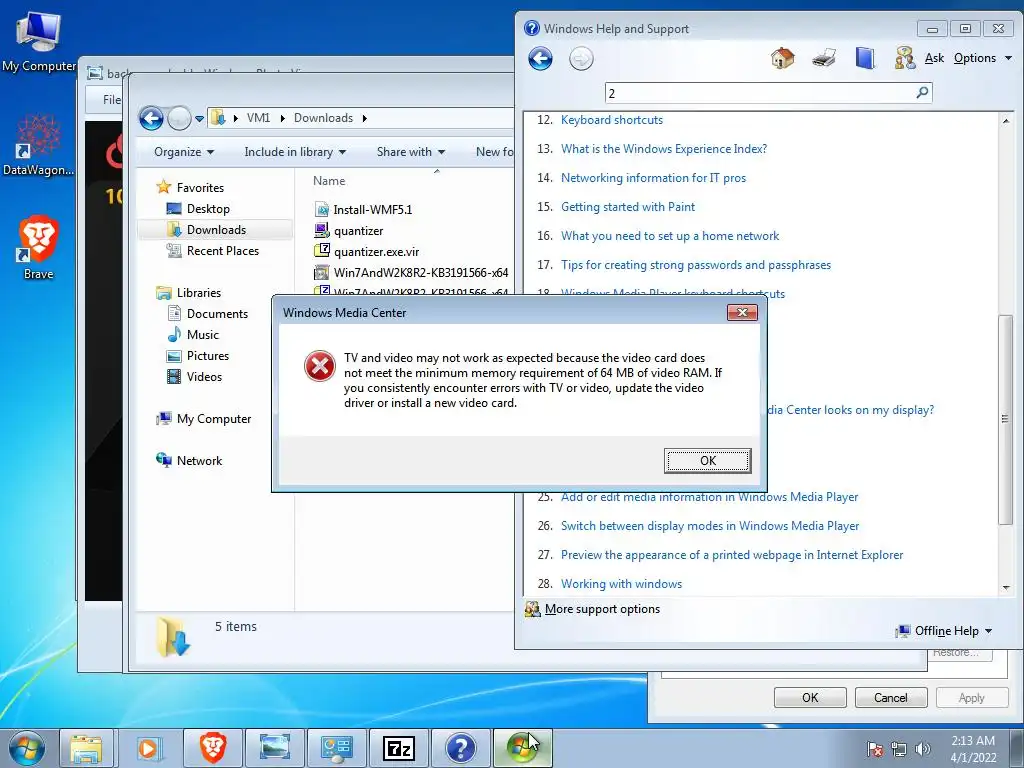1024x768 pixels.
Task: Open the Keyboard shortcuts help link
Action: pyautogui.click(x=612, y=120)
